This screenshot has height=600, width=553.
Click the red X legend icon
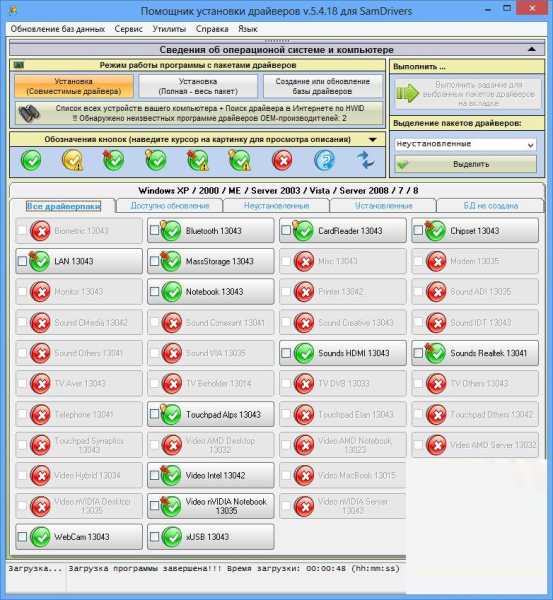(x=282, y=160)
